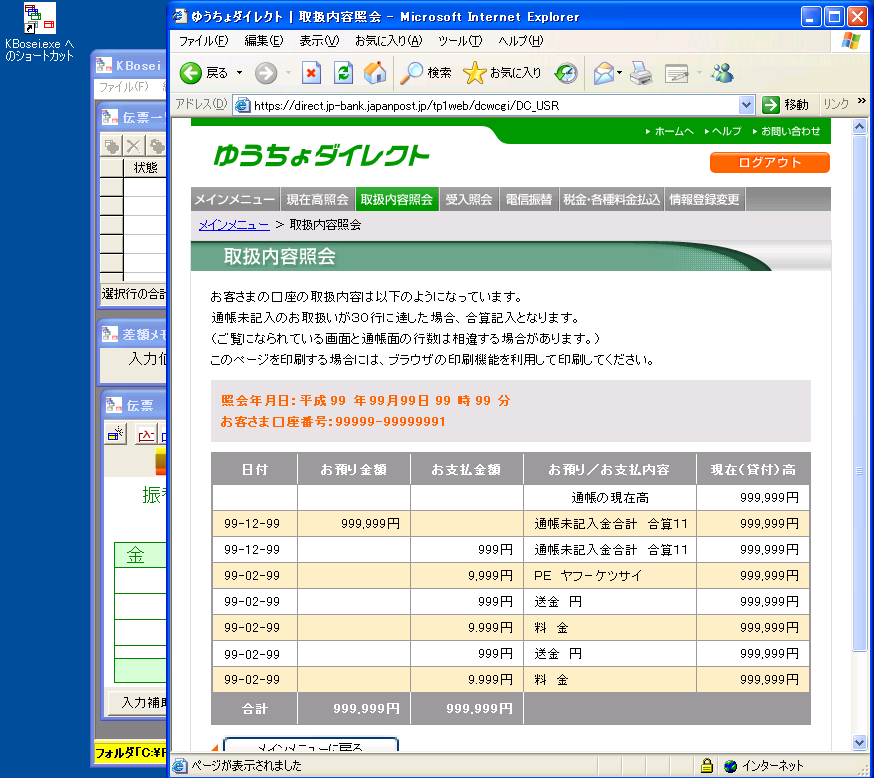Click the ゆうちょダイレクト logo
Viewport: 874px width, 778px height.
coord(321,155)
